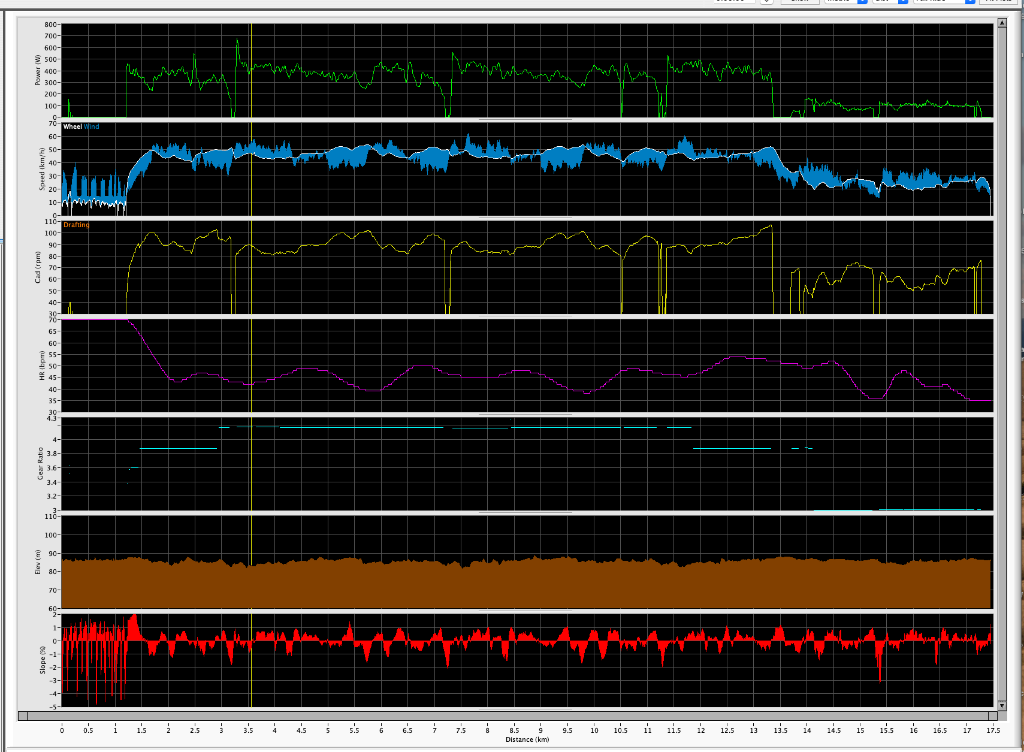Click the yellow cursor line in the power chart
This screenshot has width=1024, height=752.
[x=251, y=70]
